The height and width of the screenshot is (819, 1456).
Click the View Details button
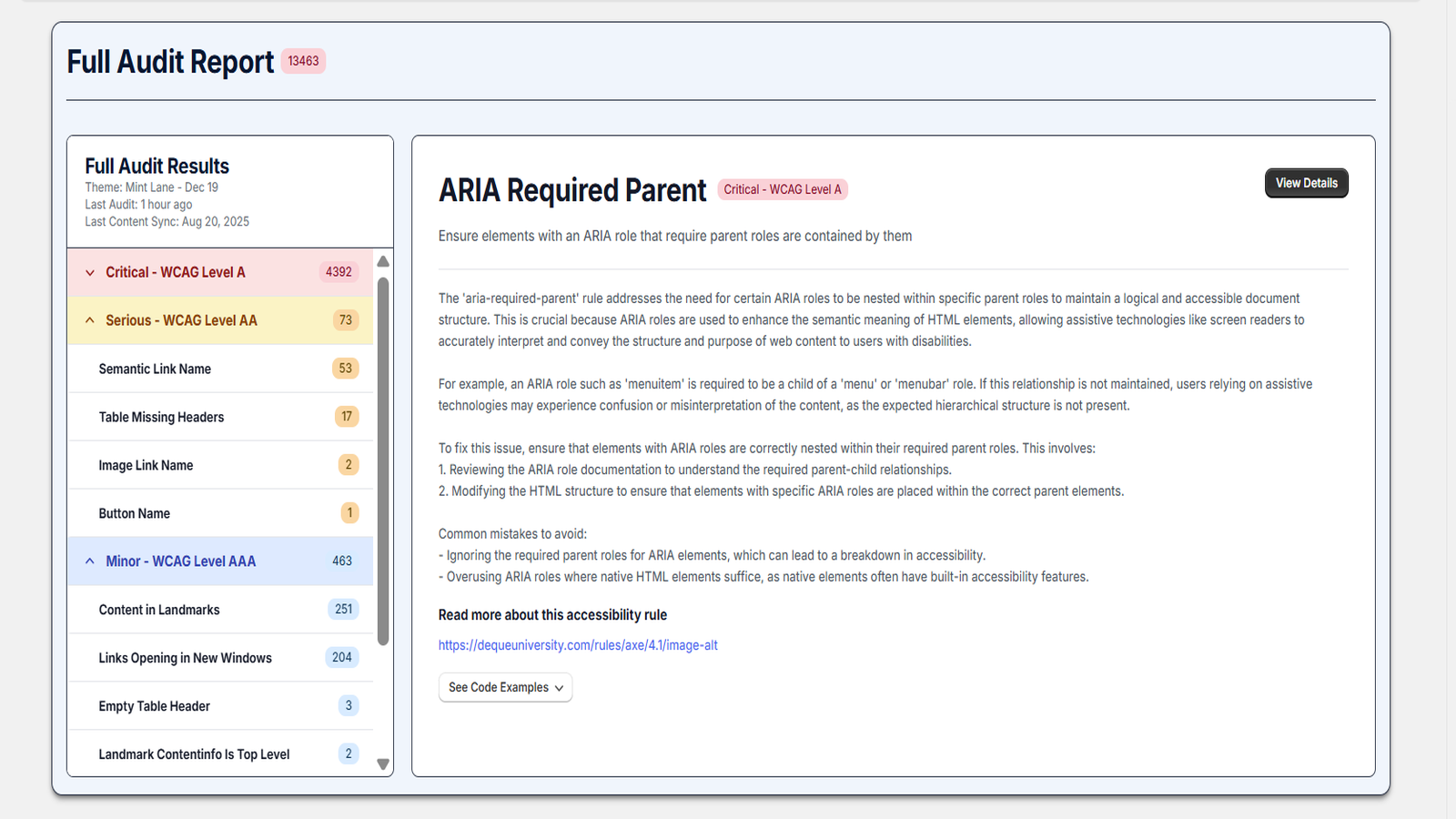[1306, 183]
